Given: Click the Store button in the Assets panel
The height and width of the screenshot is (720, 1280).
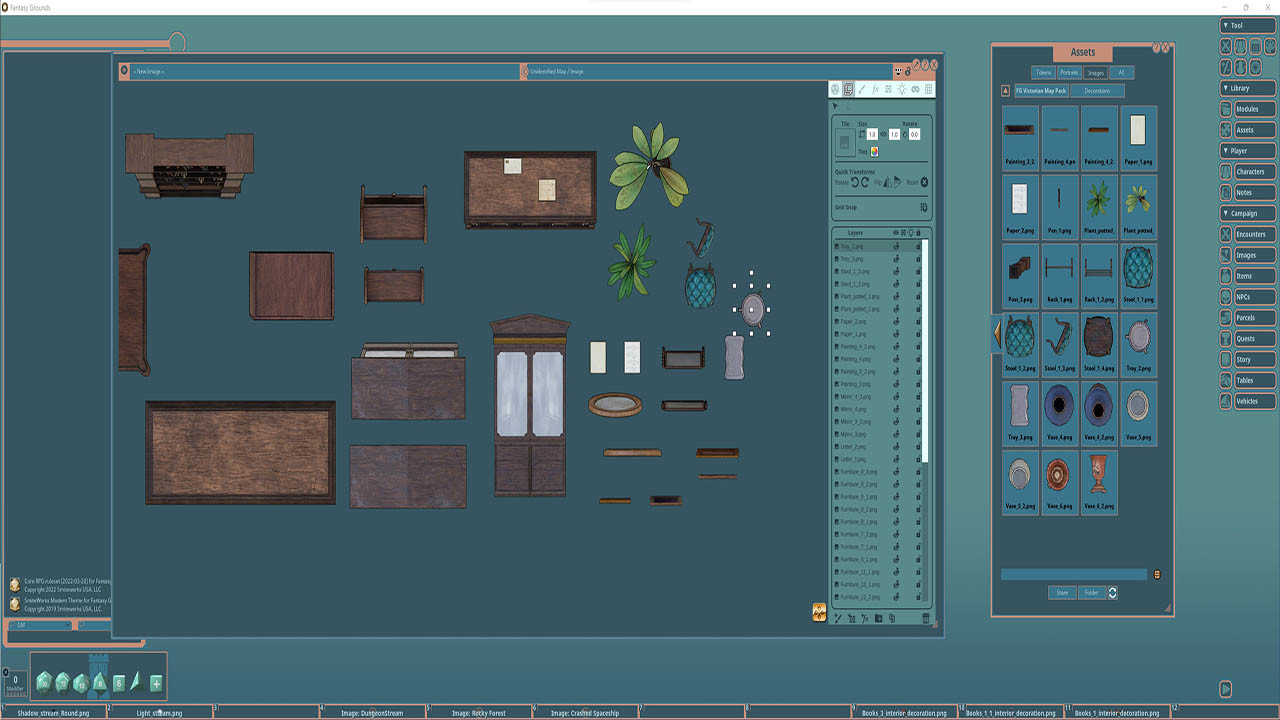Looking at the screenshot, I should [1061, 592].
